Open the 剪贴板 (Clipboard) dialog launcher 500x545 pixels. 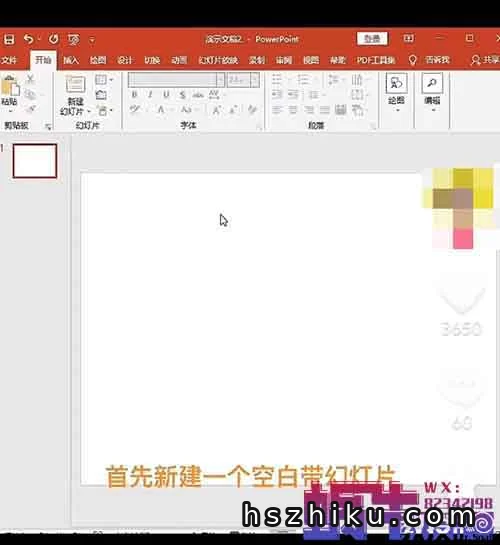[48, 127]
